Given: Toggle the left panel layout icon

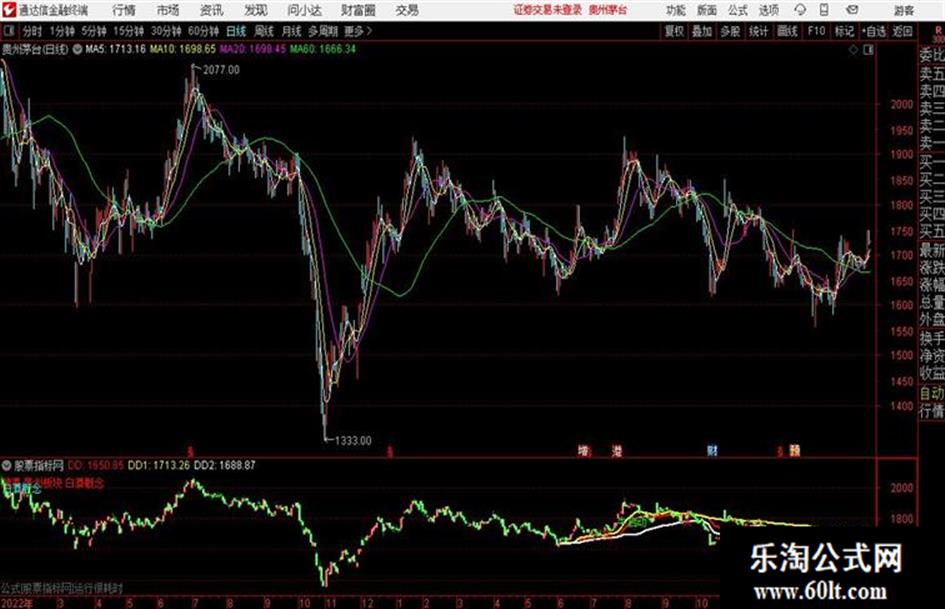Looking at the screenshot, I should [x=8, y=31].
